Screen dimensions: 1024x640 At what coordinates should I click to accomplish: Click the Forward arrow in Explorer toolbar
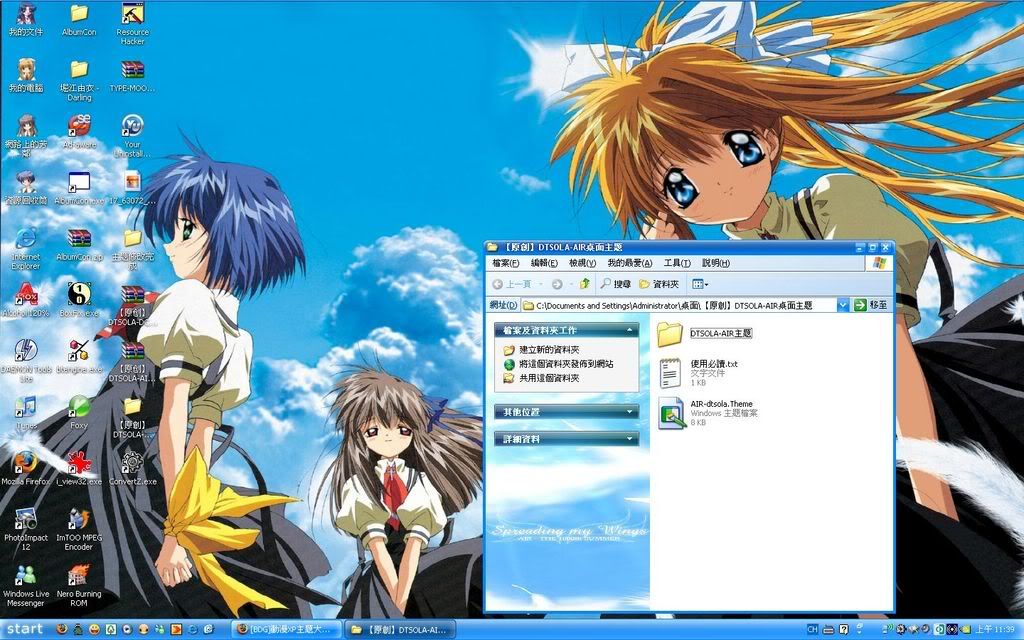point(557,284)
